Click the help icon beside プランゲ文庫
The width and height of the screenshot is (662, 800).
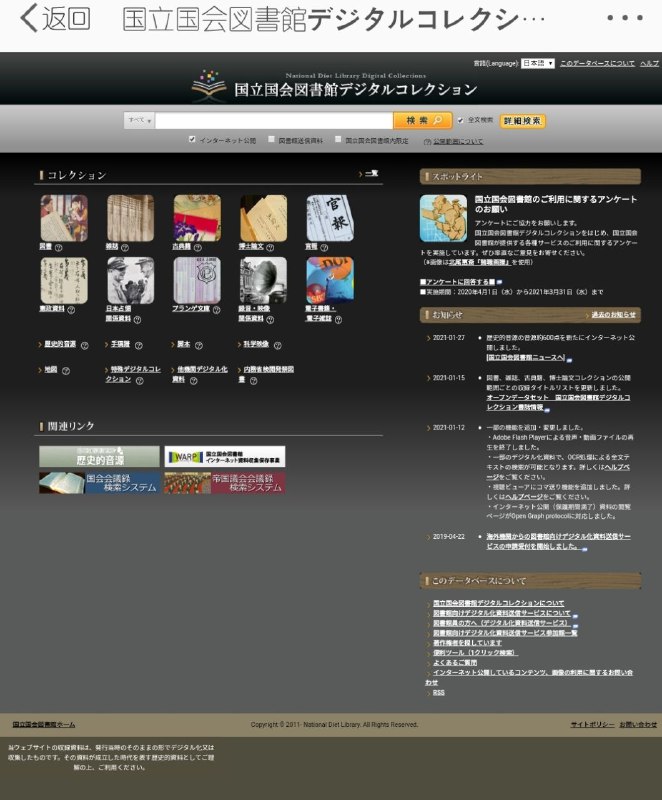217,310
